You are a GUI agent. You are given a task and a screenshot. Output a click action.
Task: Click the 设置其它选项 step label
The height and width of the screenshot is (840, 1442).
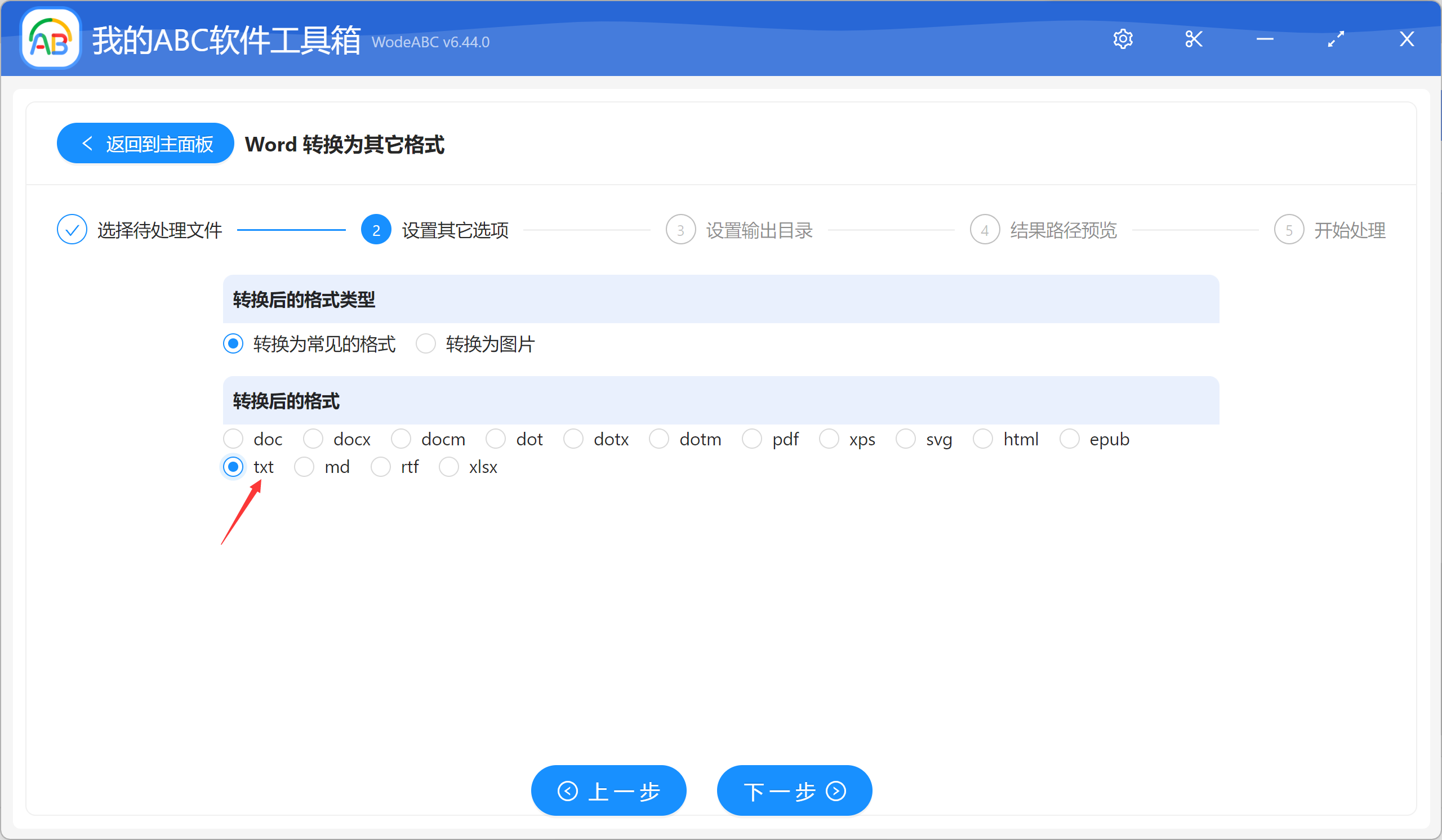point(454,229)
